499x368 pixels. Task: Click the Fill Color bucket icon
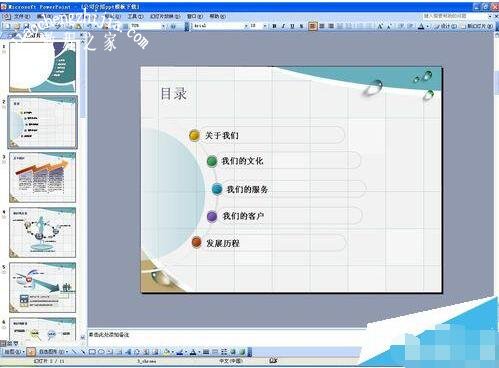(x=167, y=352)
